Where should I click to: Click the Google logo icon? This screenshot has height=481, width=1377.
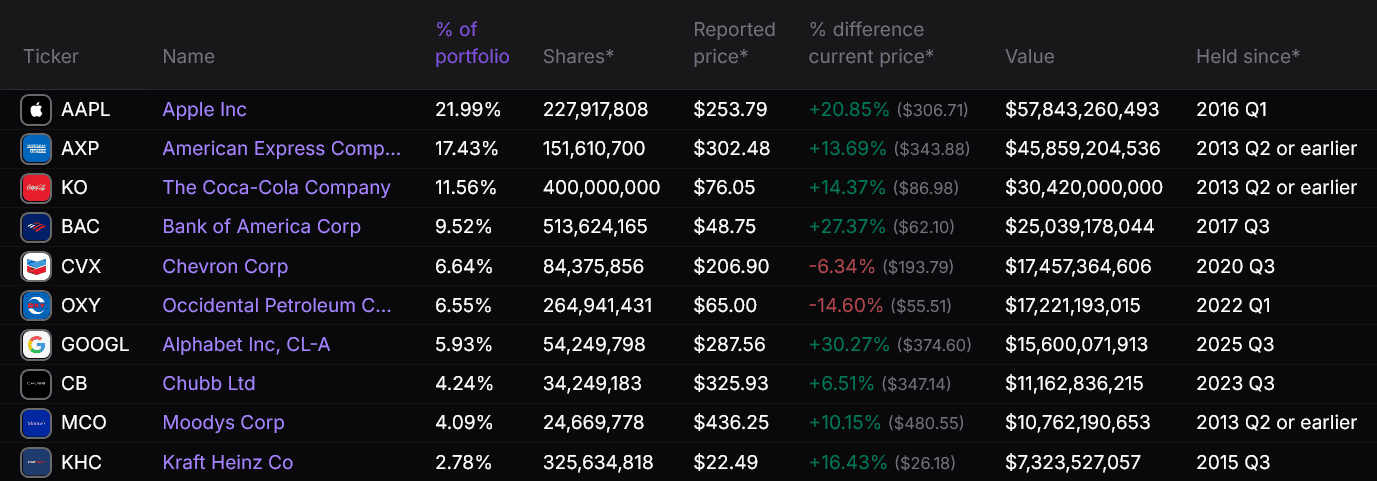coord(36,345)
